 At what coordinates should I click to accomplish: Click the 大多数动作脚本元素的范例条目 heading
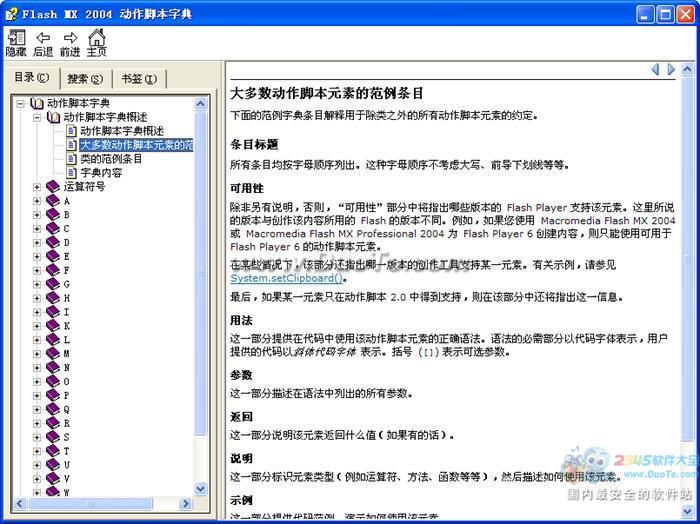pyautogui.click(x=327, y=93)
